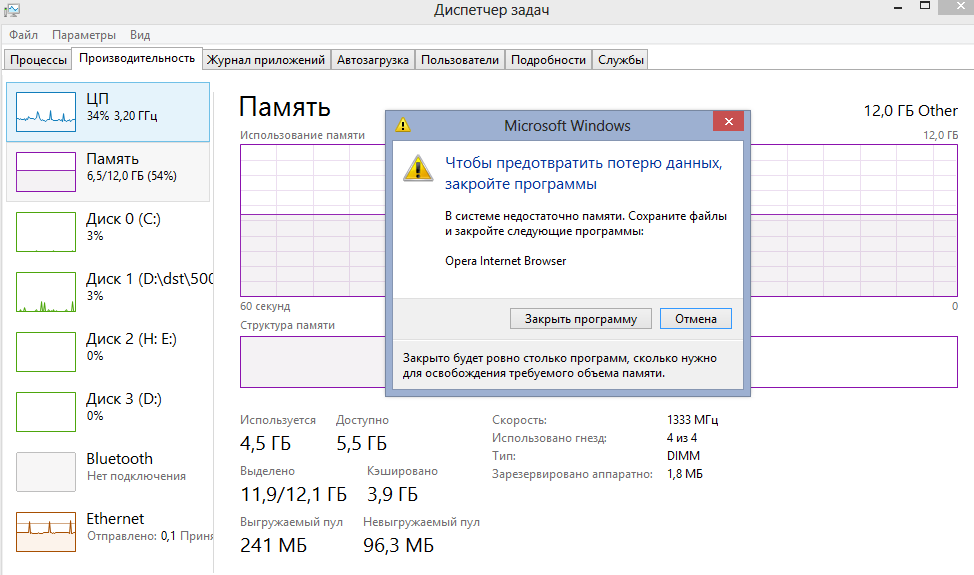Click the Диск 3 (D:) label
Screen dimensions: 974x575
(x=124, y=399)
